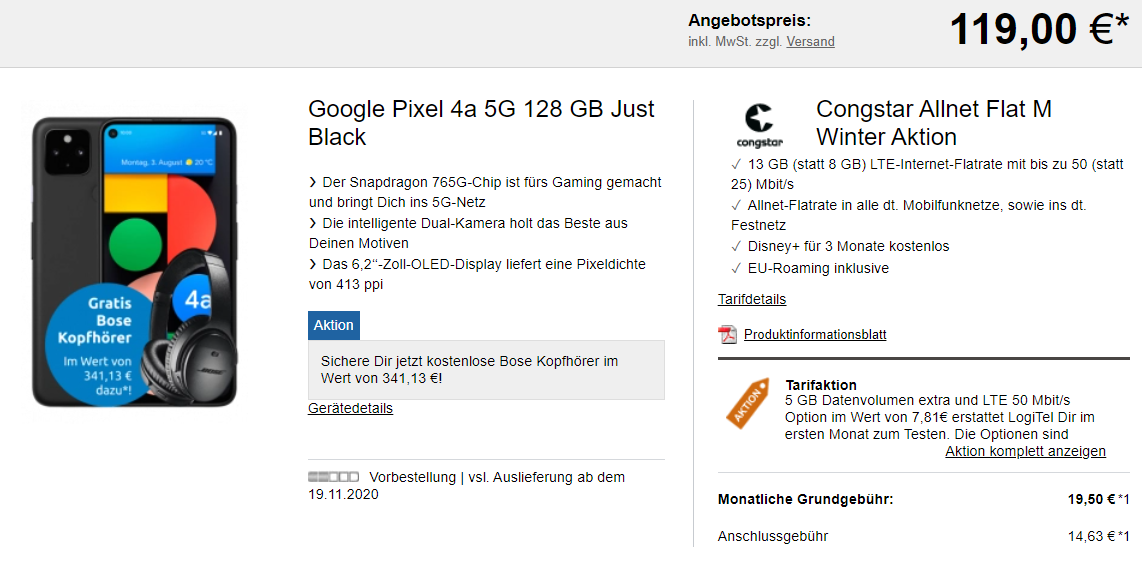
Task: Click the checkmark beside EU-Roaming inklusive
Action: [x=736, y=268]
